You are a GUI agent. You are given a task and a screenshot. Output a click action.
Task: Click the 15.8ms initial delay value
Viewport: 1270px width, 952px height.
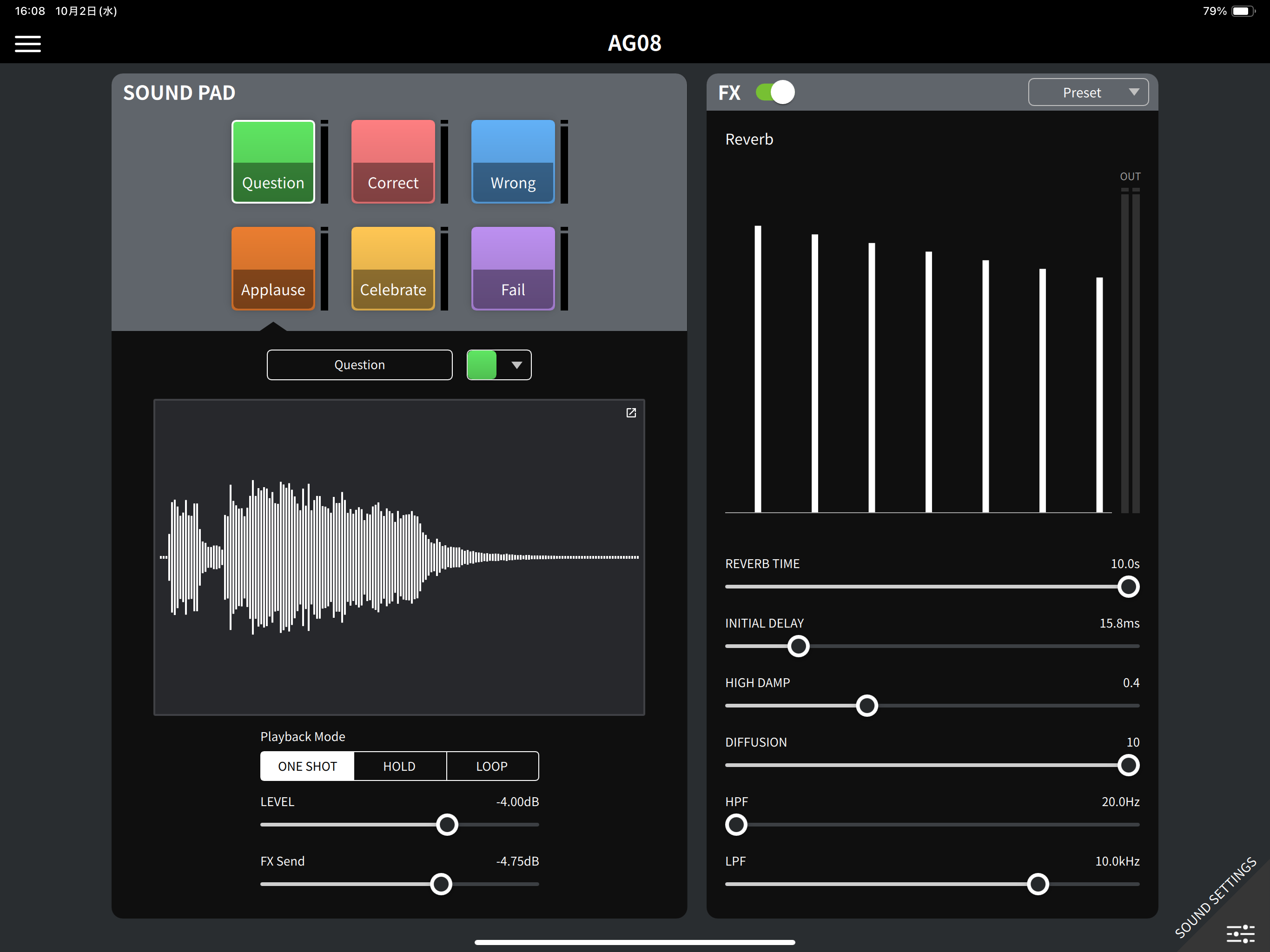[x=1119, y=623]
